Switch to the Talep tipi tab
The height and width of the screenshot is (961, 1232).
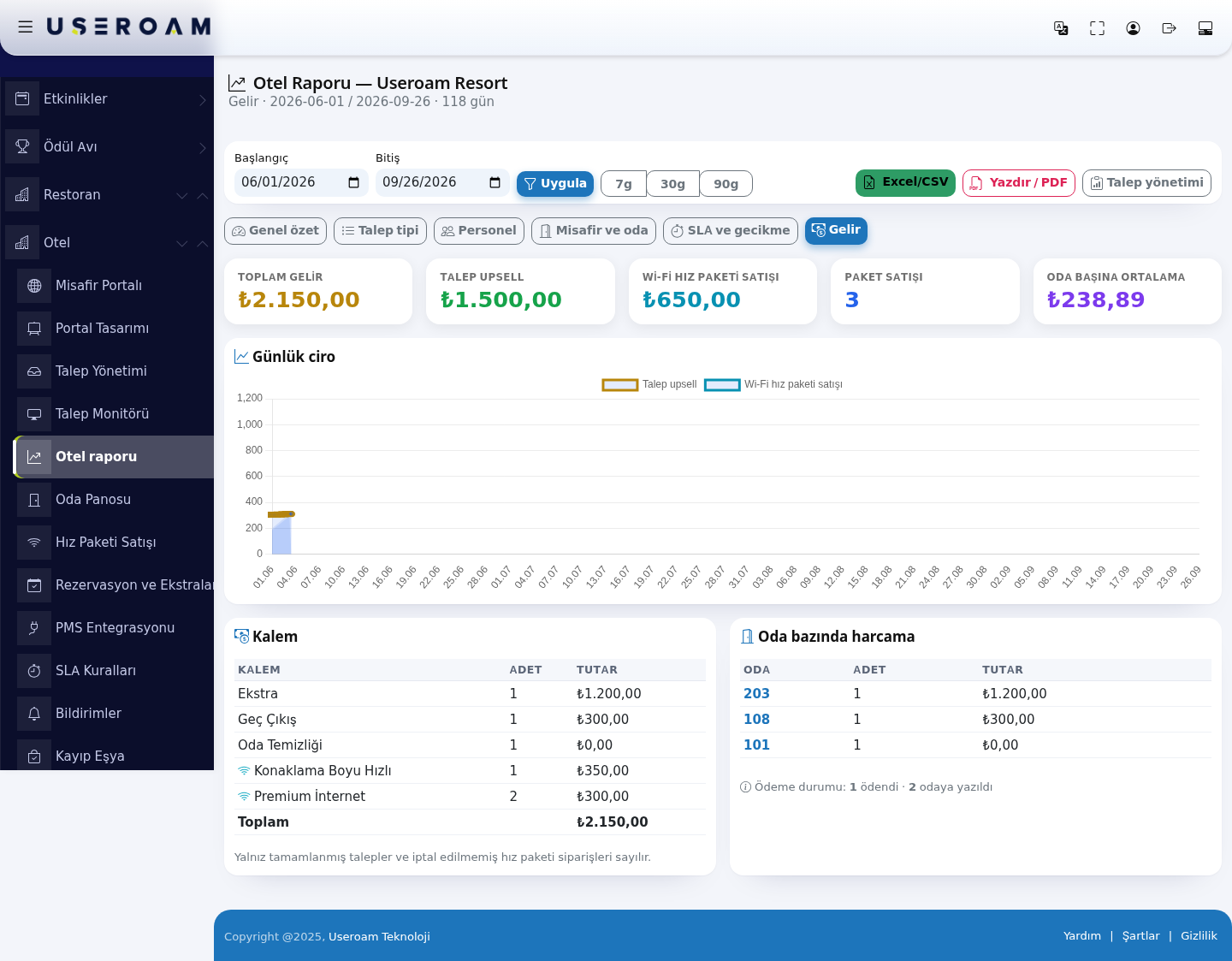[x=380, y=231]
